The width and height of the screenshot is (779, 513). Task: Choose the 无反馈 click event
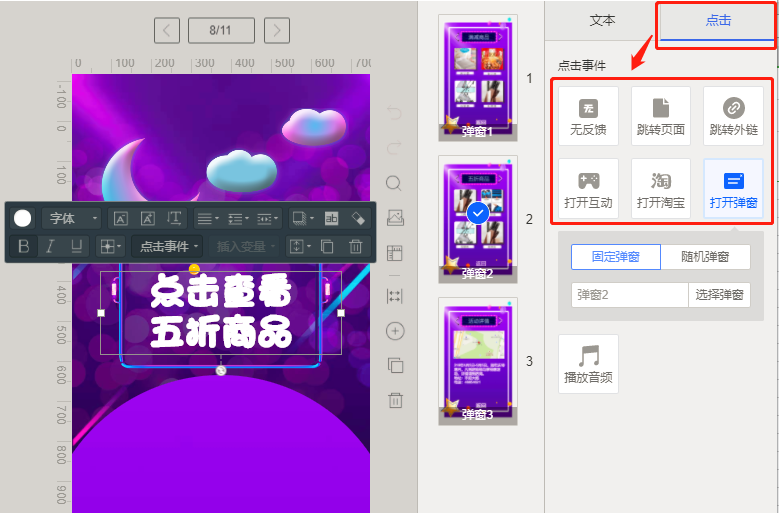pos(588,116)
